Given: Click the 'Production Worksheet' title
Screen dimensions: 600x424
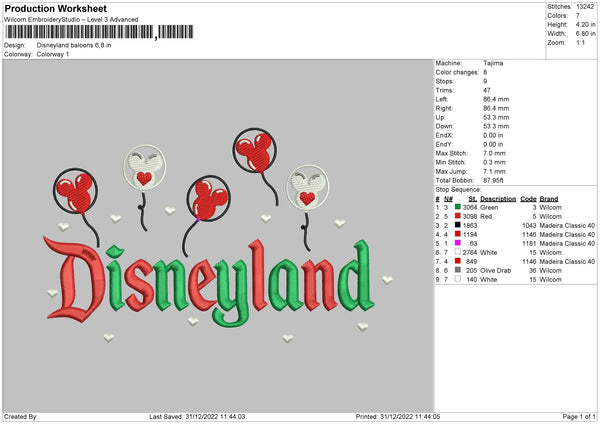Looking at the screenshot, I should point(55,8).
